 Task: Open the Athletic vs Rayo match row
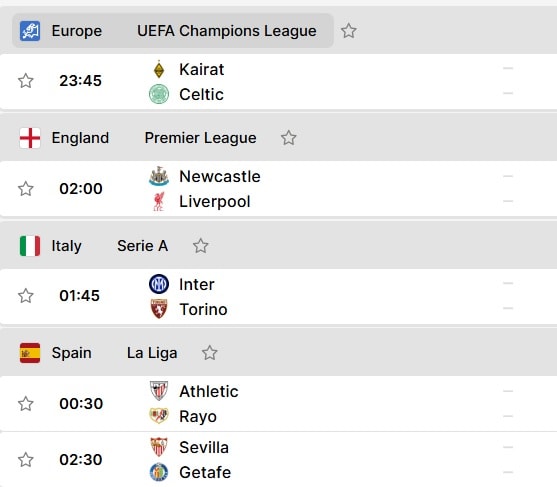pyautogui.click(x=278, y=404)
